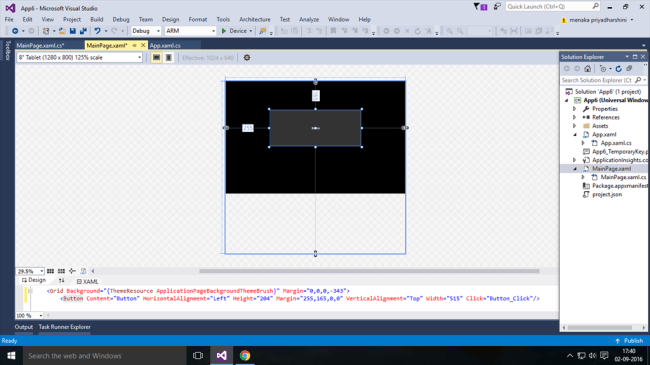Click the Quick Launch search box

coord(553,7)
